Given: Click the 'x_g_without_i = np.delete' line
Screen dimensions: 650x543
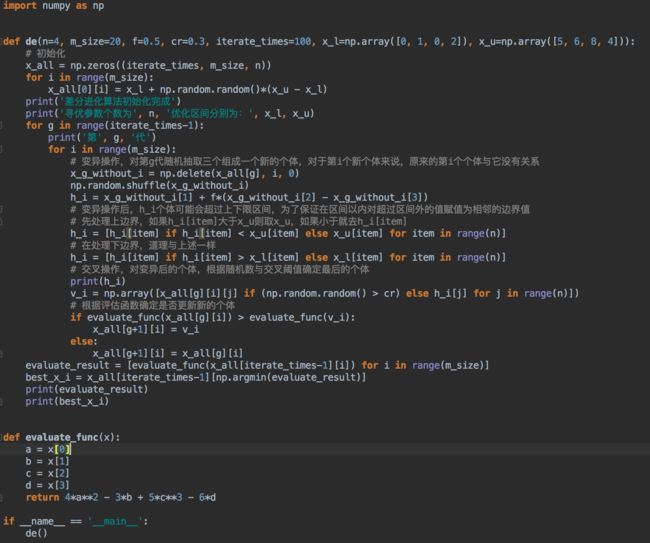Looking at the screenshot, I should coord(184,174).
